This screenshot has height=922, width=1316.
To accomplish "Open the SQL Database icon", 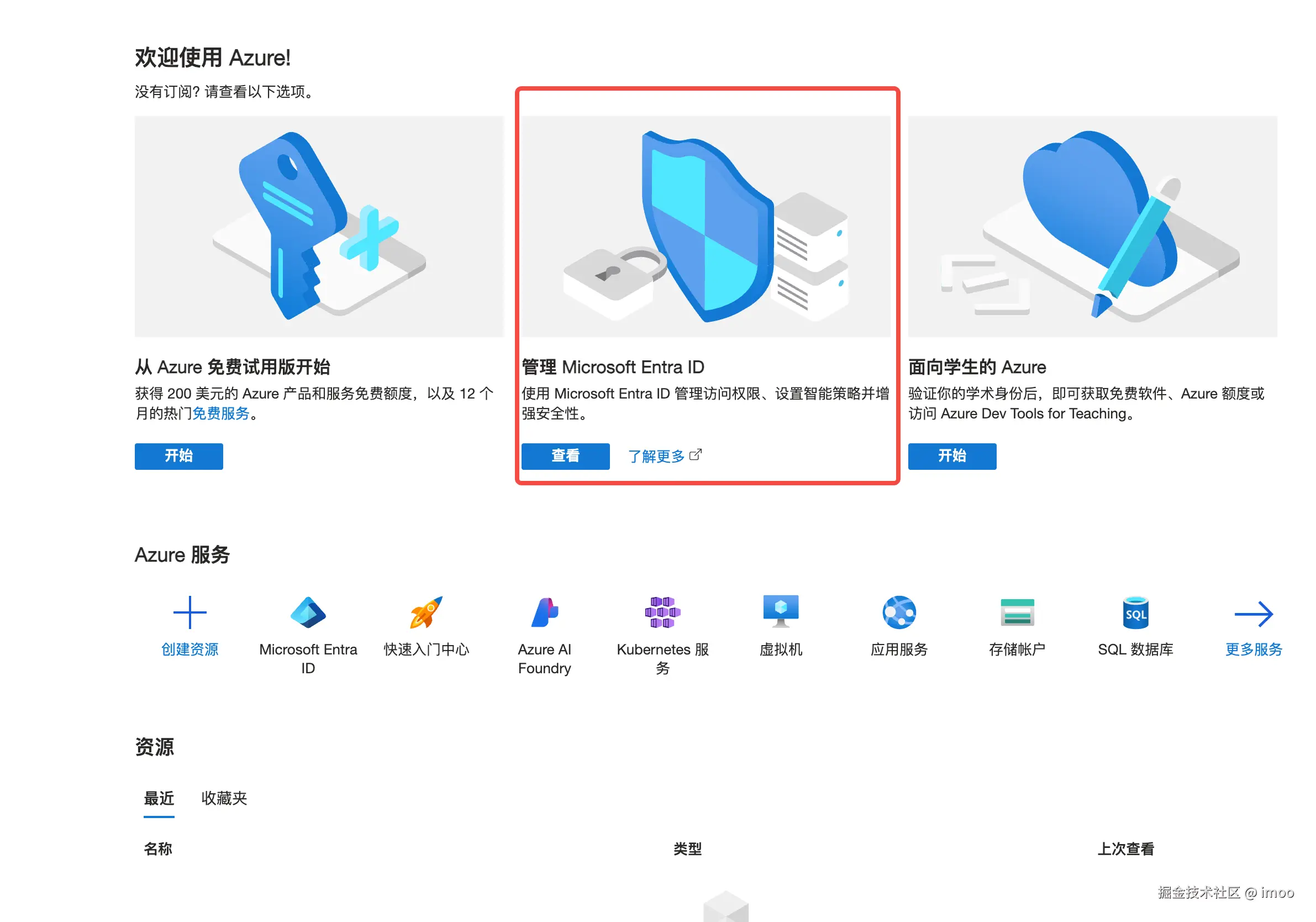I will tap(1135, 612).
